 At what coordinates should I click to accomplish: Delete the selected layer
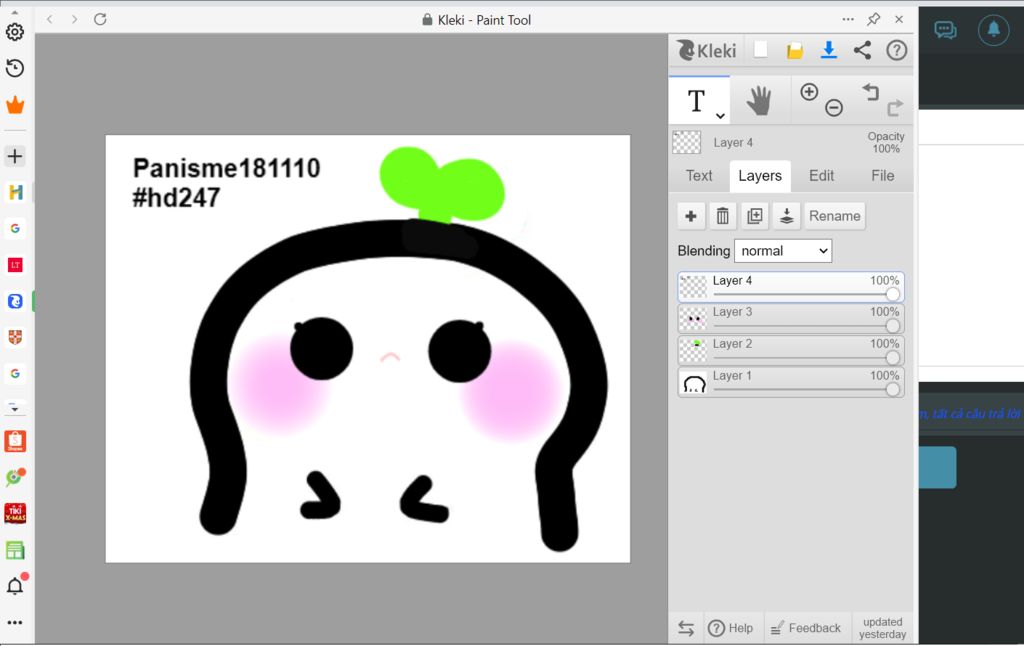point(722,216)
